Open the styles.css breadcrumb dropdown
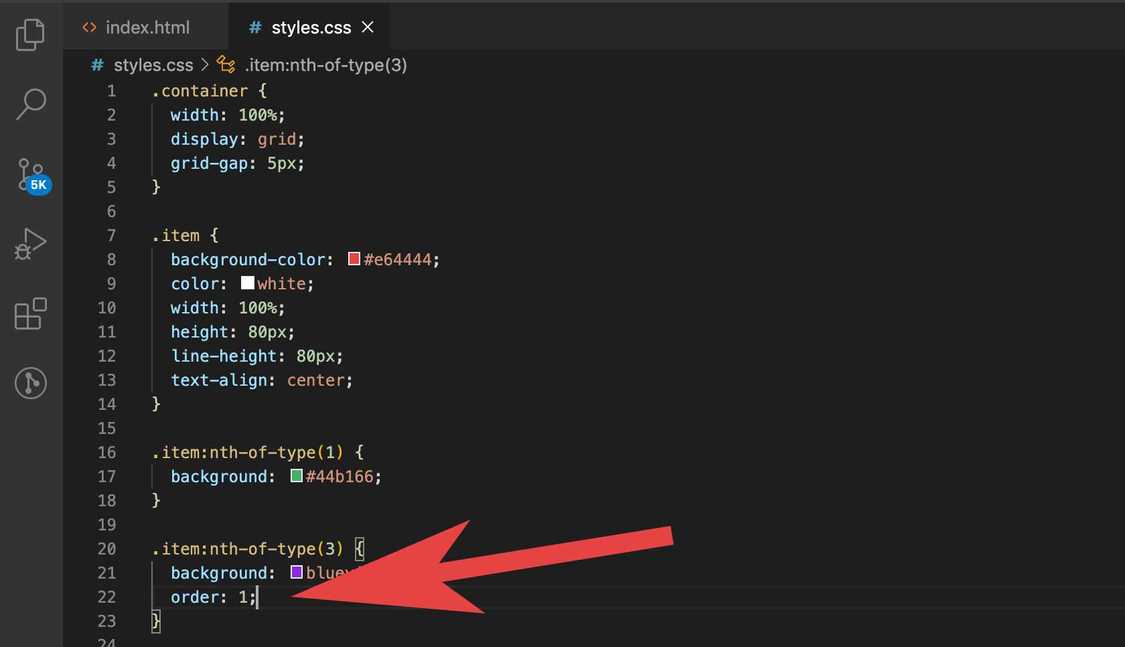The height and width of the screenshot is (647, 1125). [x=153, y=64]
